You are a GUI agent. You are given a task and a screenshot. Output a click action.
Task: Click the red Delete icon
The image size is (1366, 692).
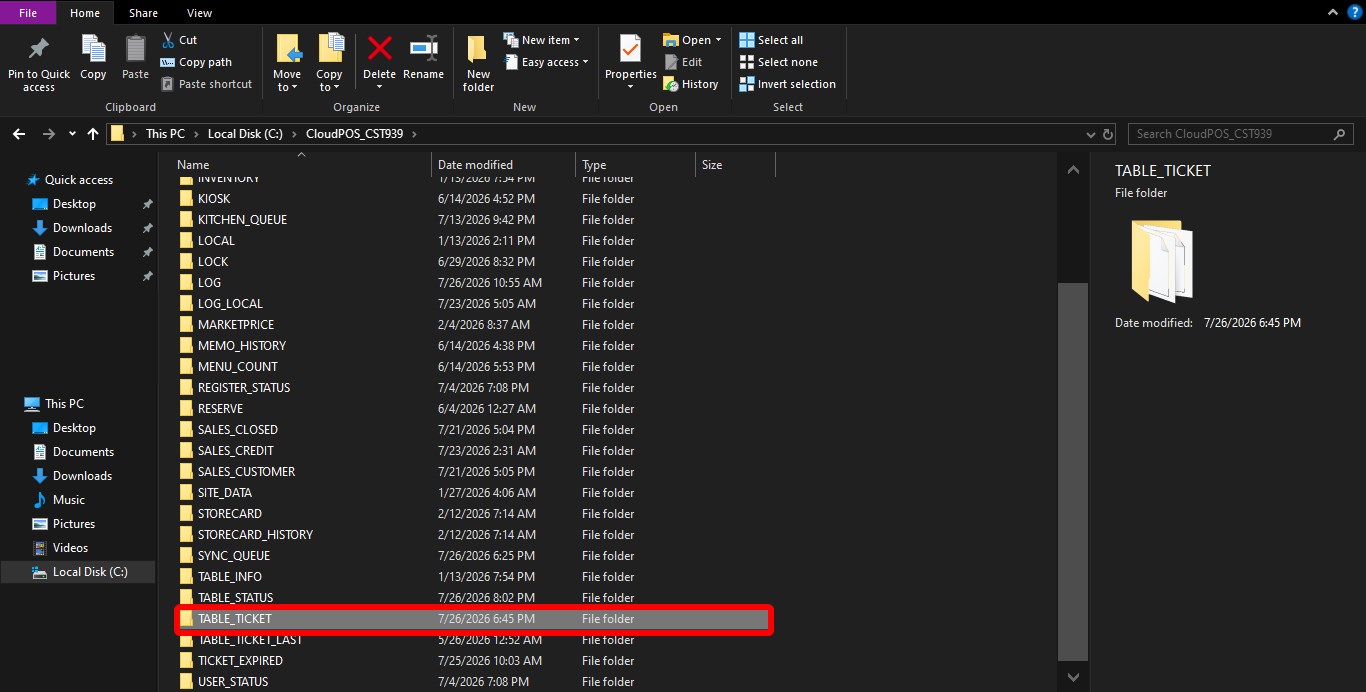click(379, 47)
